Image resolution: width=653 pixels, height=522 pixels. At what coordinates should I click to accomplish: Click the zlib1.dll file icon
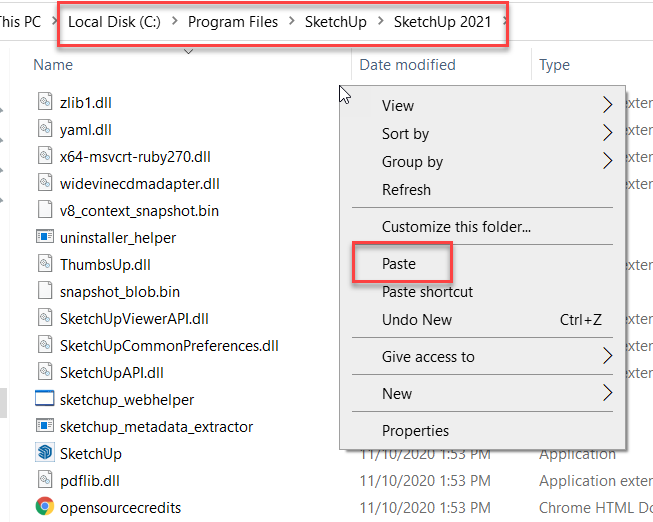click(44, 102)
